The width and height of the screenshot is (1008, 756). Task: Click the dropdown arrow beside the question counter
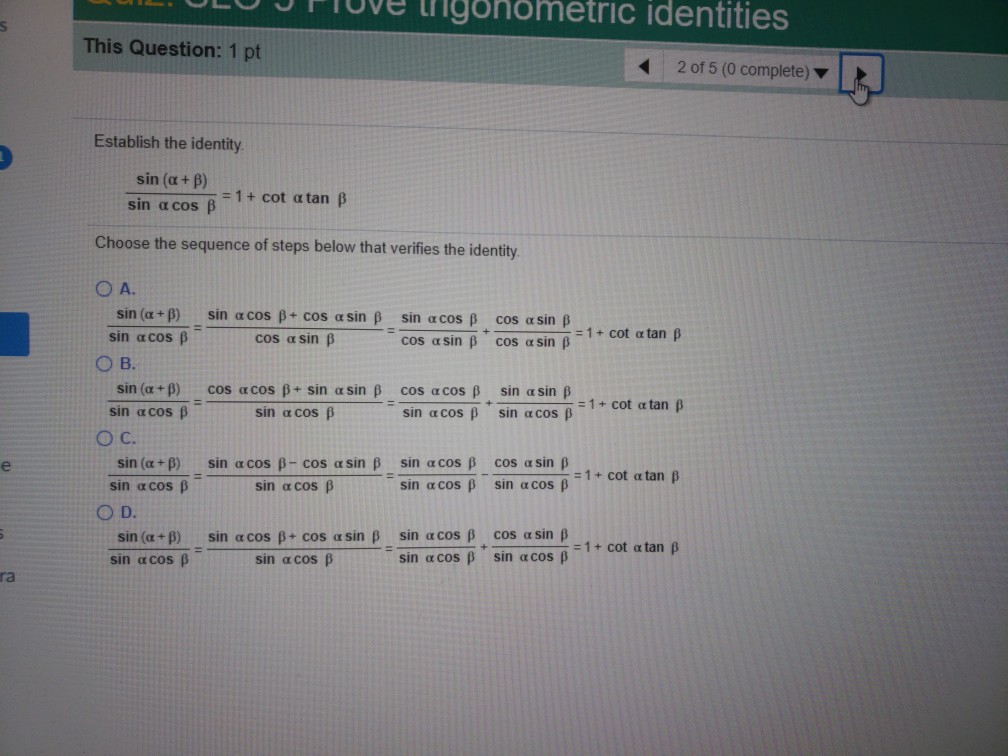(x=820, y=72)
